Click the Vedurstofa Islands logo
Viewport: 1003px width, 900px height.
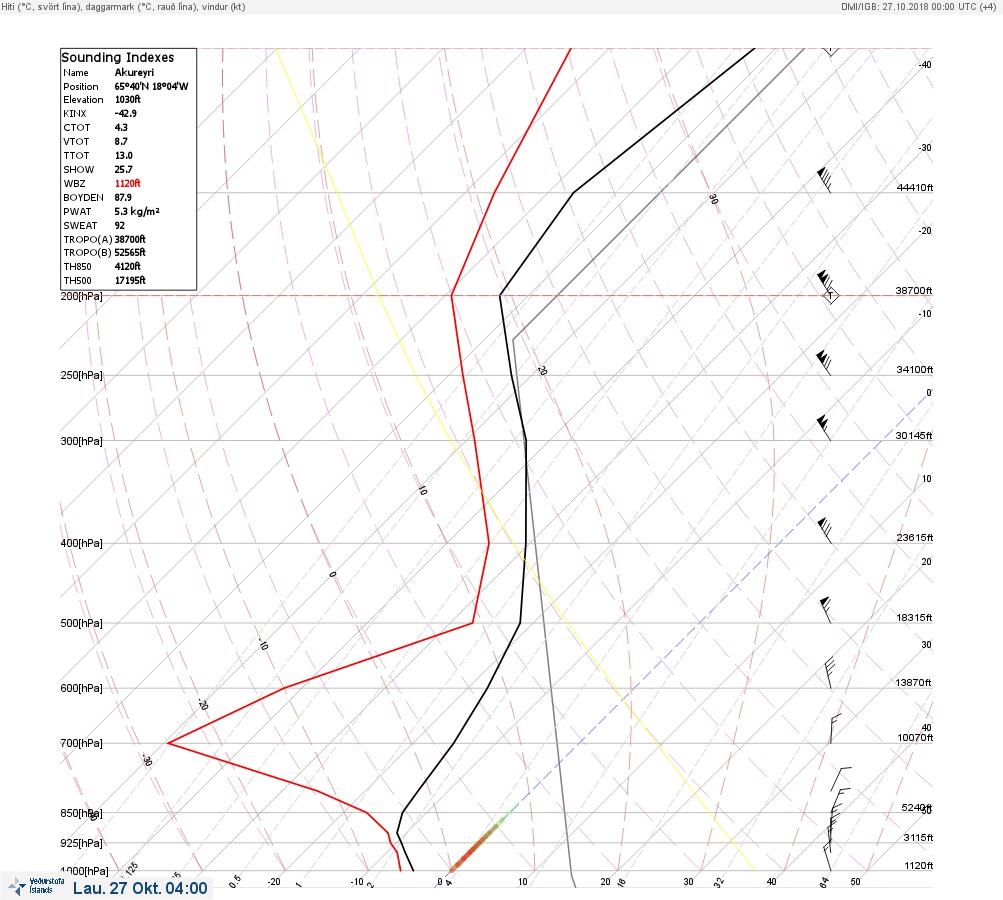point(37,886)
